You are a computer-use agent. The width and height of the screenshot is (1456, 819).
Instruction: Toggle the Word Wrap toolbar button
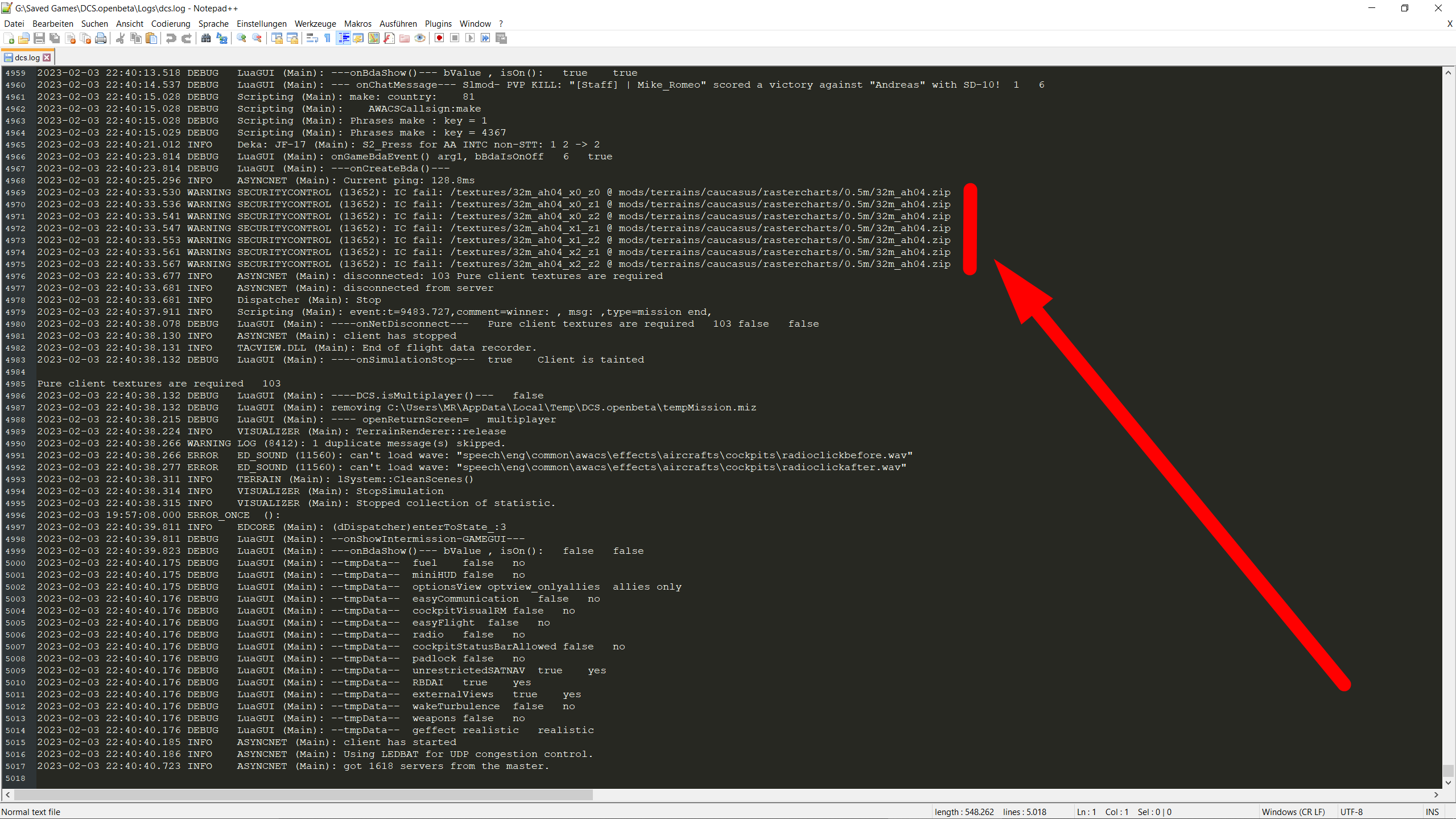point(312,38)
